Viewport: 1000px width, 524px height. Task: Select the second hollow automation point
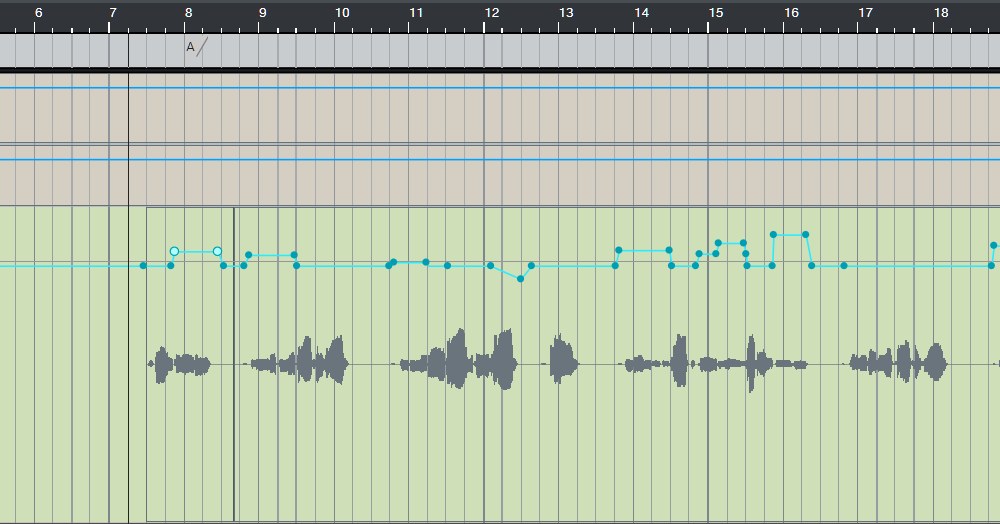pyautogui.click(x=217, y=251)
